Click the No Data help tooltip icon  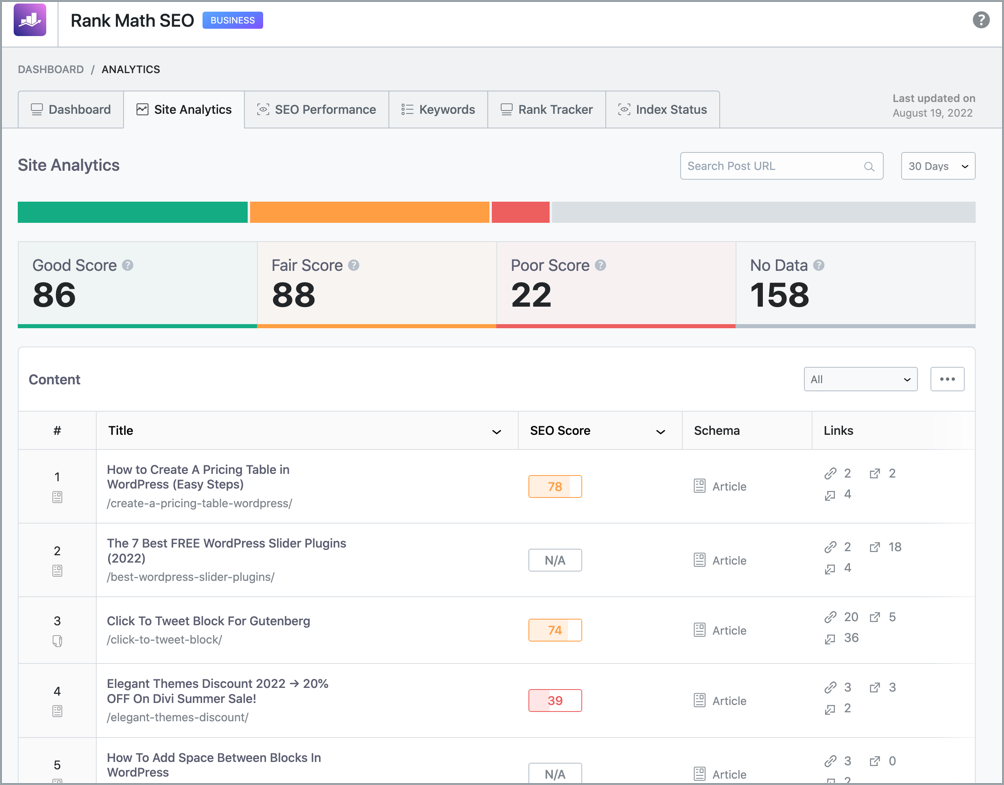tap(819, 266)
